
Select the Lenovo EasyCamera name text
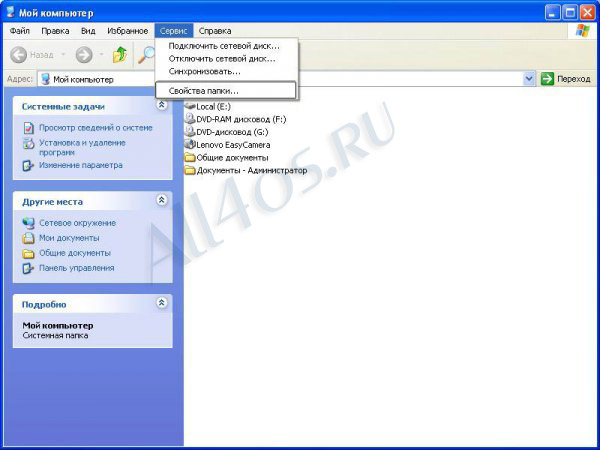click(x=233, y=145)
